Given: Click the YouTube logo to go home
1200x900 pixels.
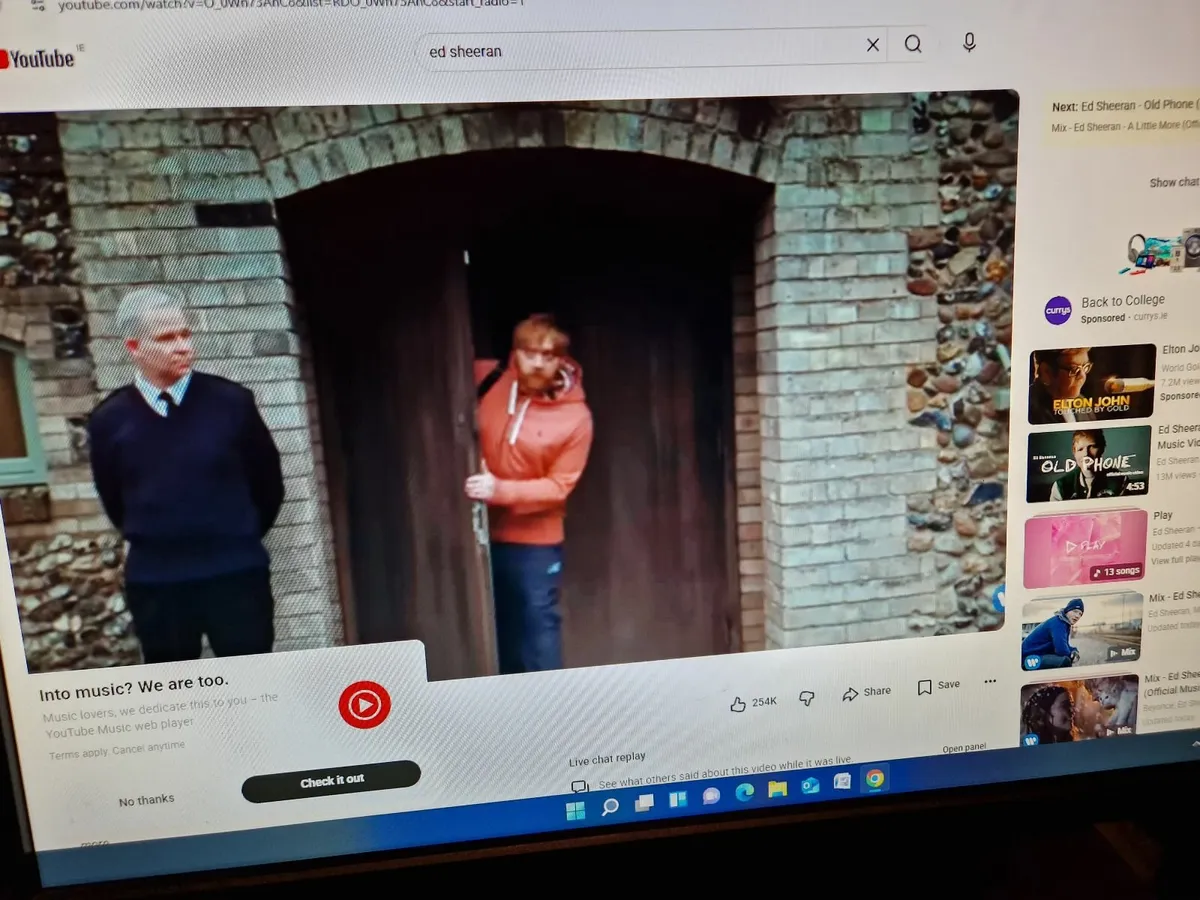Looking at the screenshot, I should (38, 58).
